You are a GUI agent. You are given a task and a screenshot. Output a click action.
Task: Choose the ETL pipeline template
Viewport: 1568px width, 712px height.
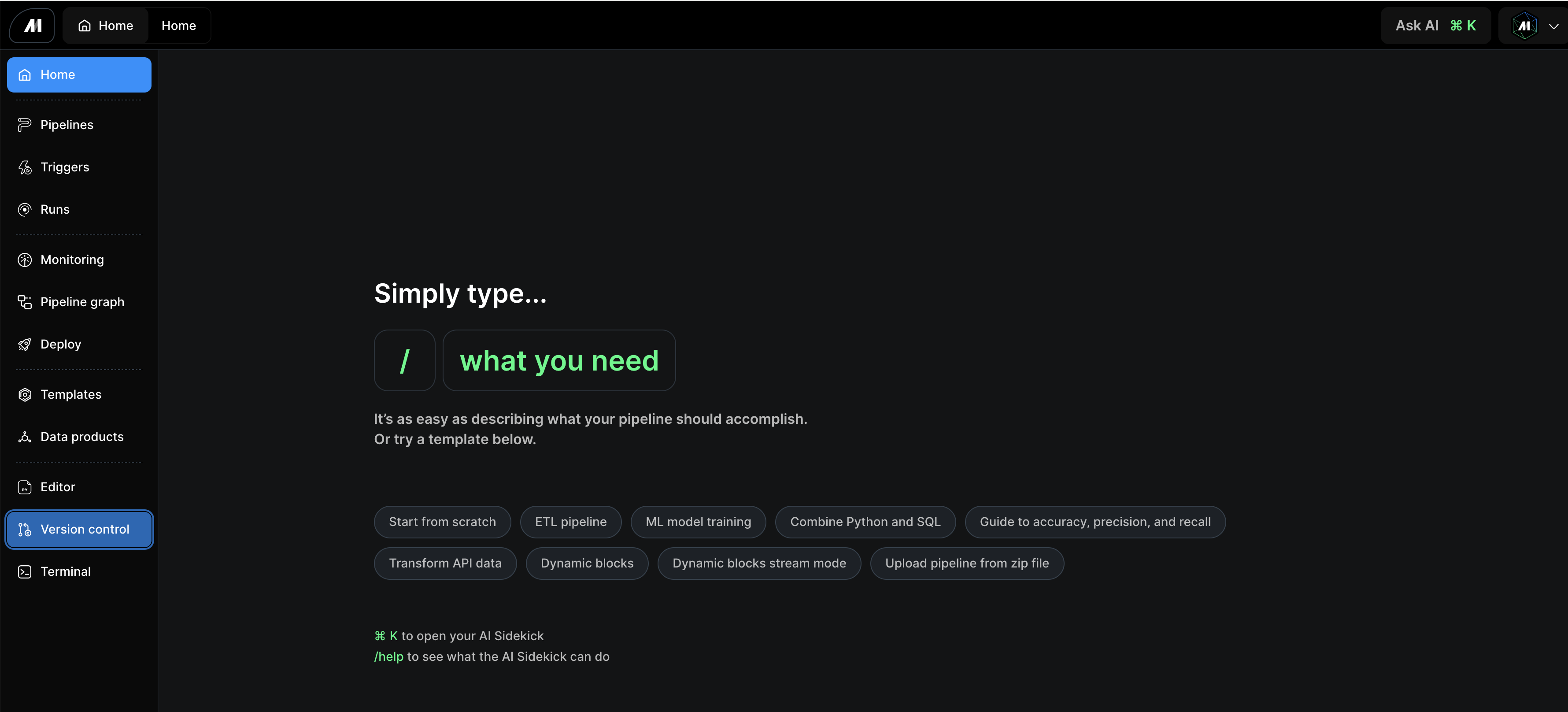coord(570,522)
